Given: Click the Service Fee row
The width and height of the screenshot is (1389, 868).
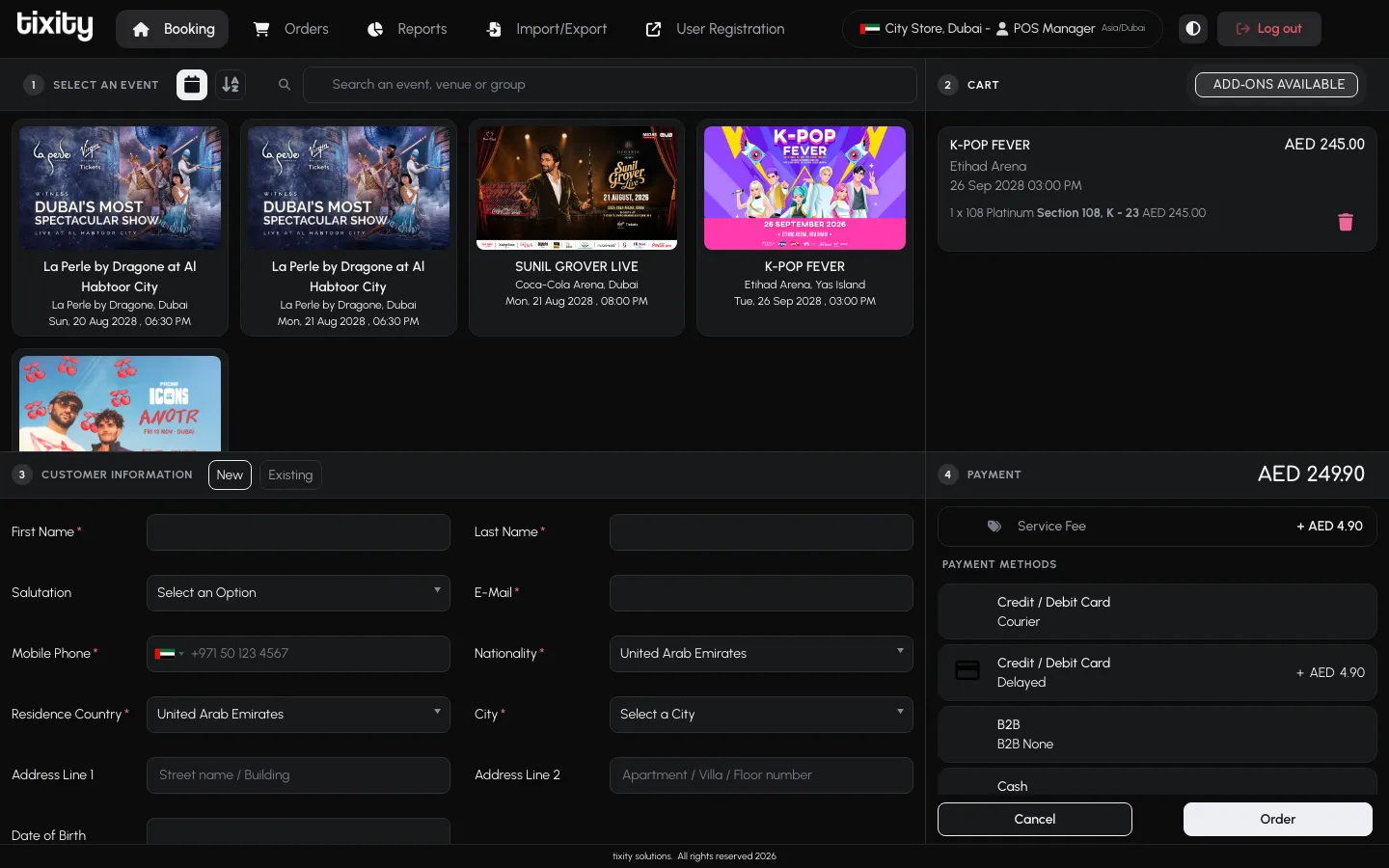Looking at the screenshot, I should pyautogui.click(x=1157, y=527).
